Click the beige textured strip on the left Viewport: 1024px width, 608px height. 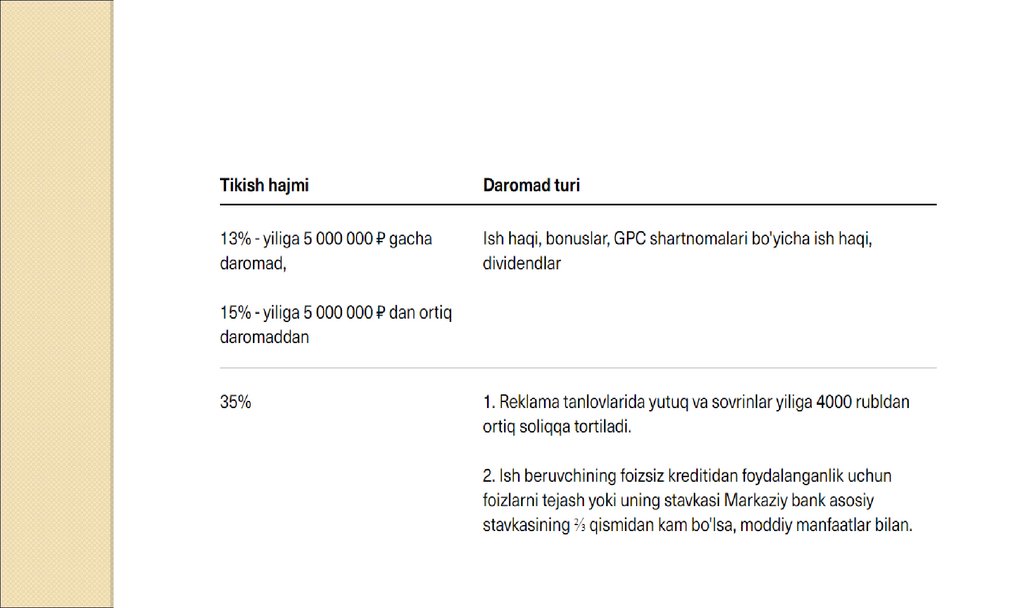pos(56,304)
